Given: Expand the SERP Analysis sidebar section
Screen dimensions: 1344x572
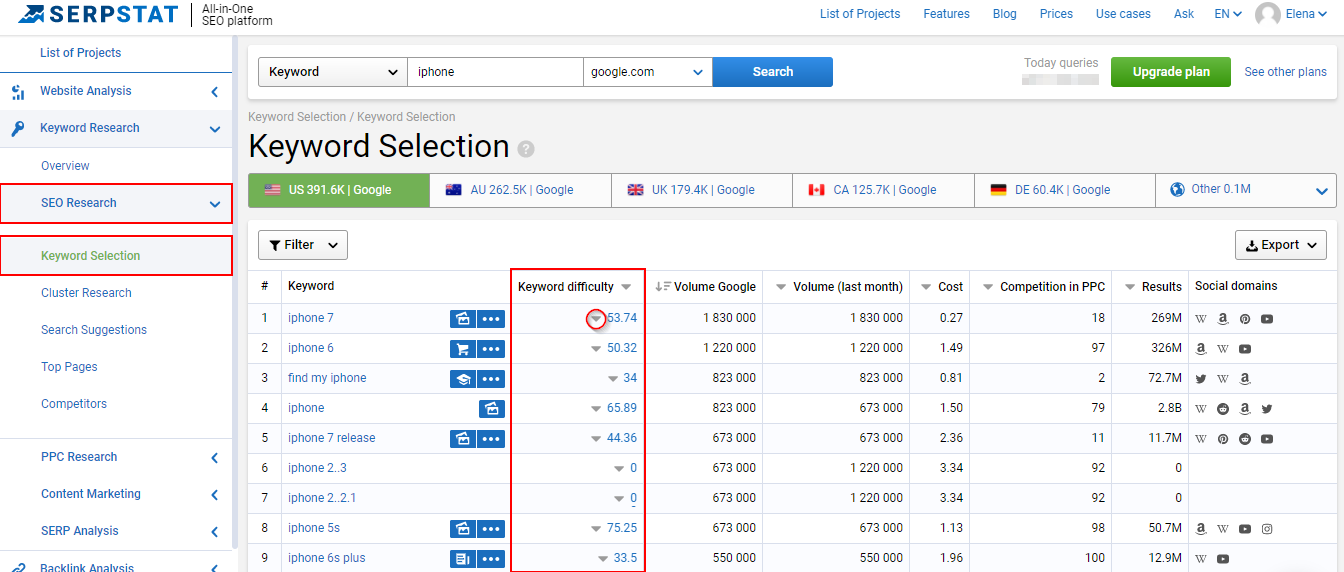Looking at the screenshot, I should (x=214, y=532).
